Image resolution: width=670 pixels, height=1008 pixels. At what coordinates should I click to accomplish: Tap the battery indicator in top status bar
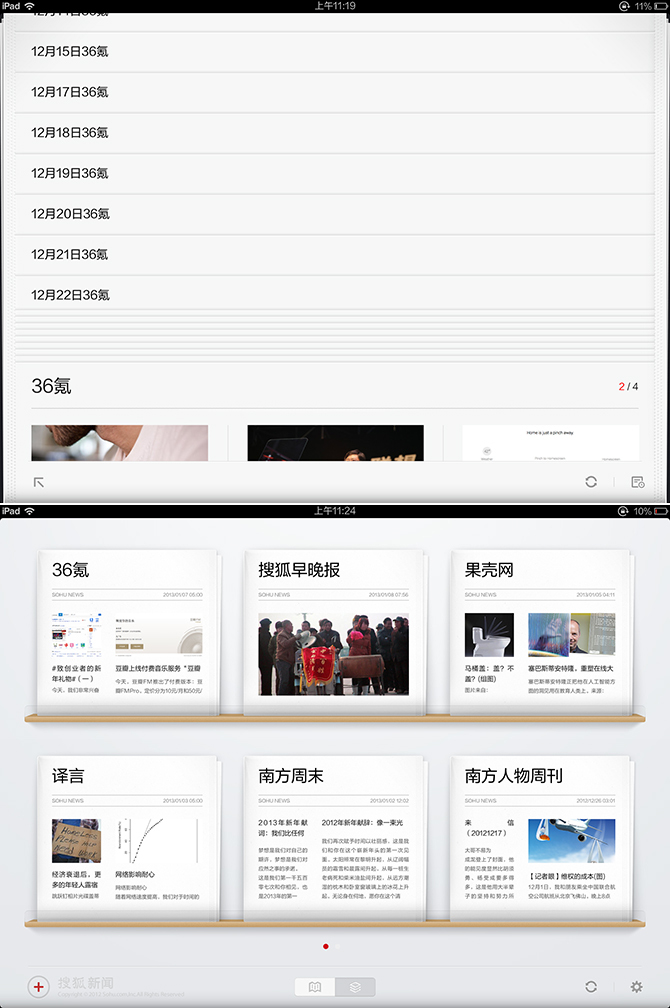pyautogui.click(x=660, y=6)
